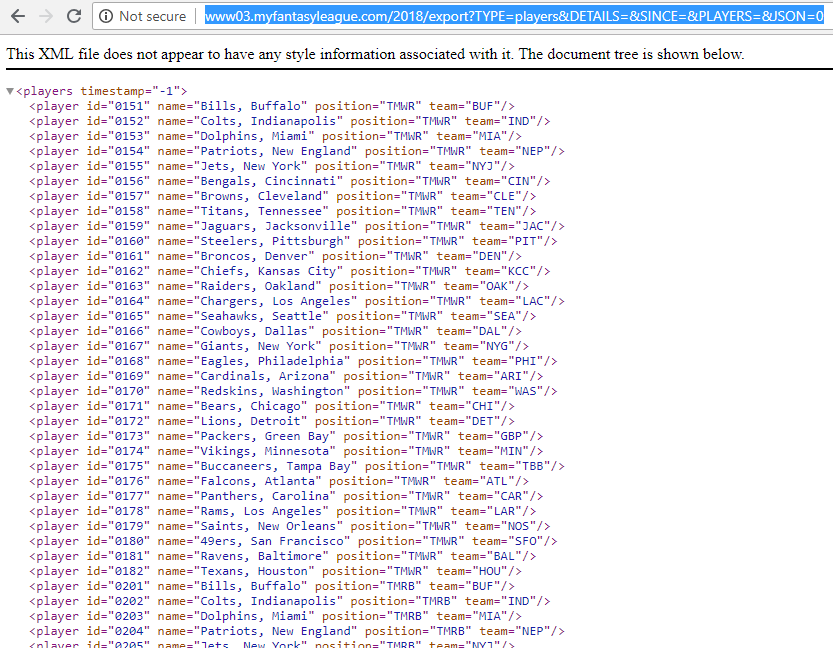Select the Cardinals, Arizona row
The height and width of the screenshot is (648, 833).
pos(286,376)
